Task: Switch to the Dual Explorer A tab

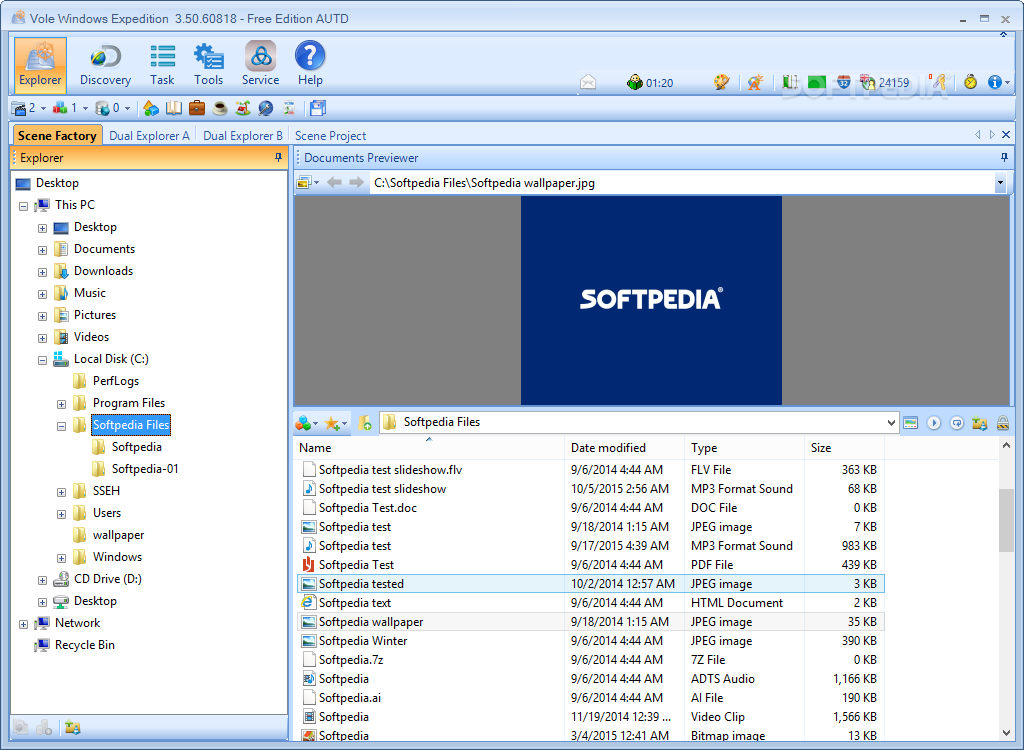Action: [149, 135]
